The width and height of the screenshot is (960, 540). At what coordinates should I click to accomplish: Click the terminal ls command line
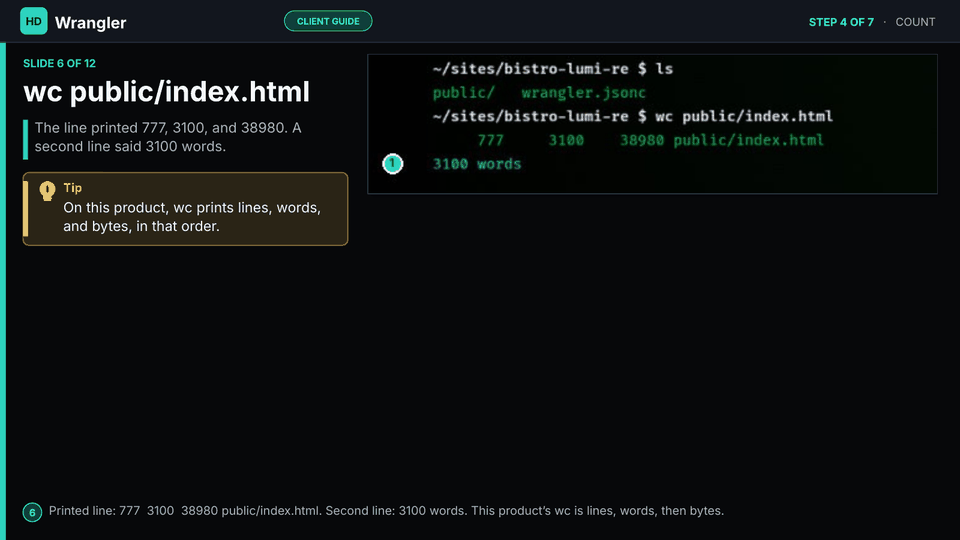553,69
